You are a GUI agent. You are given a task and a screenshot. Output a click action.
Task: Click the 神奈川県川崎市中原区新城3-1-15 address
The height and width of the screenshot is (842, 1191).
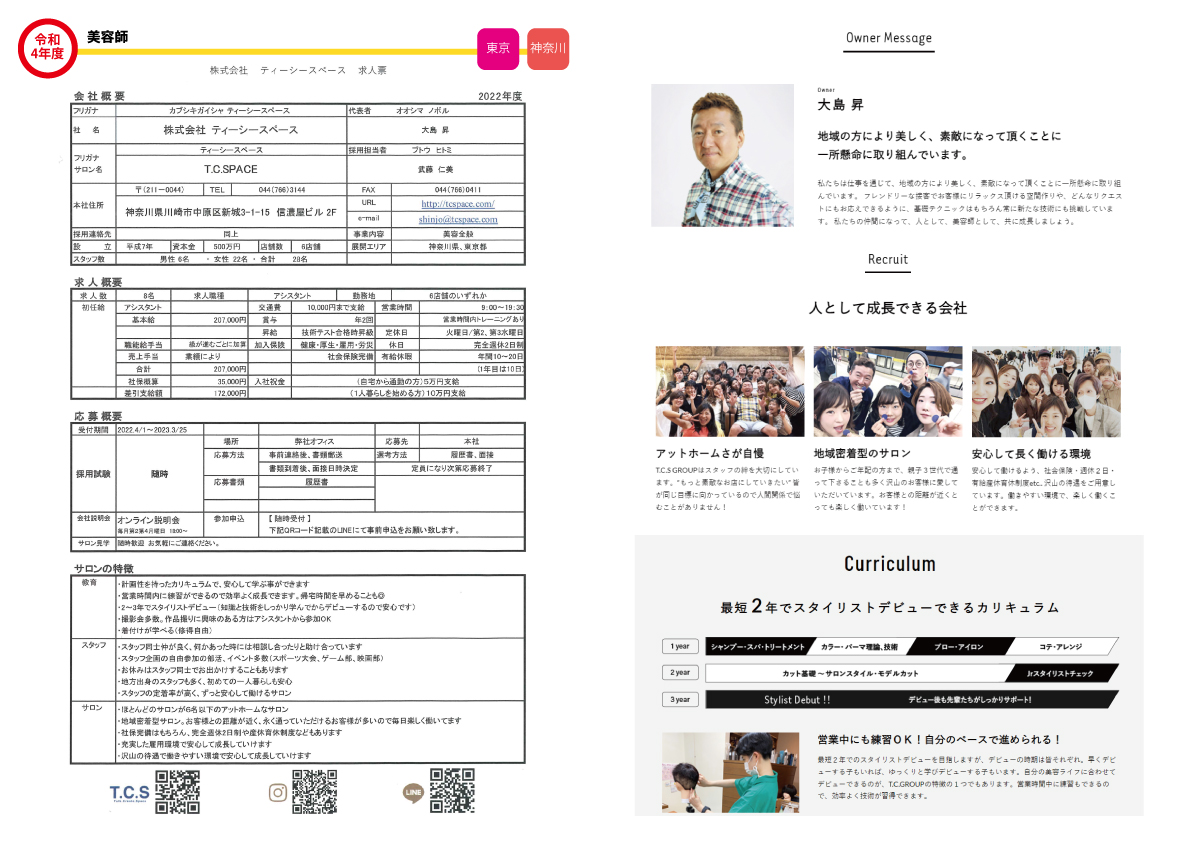[x=231, y=213]
